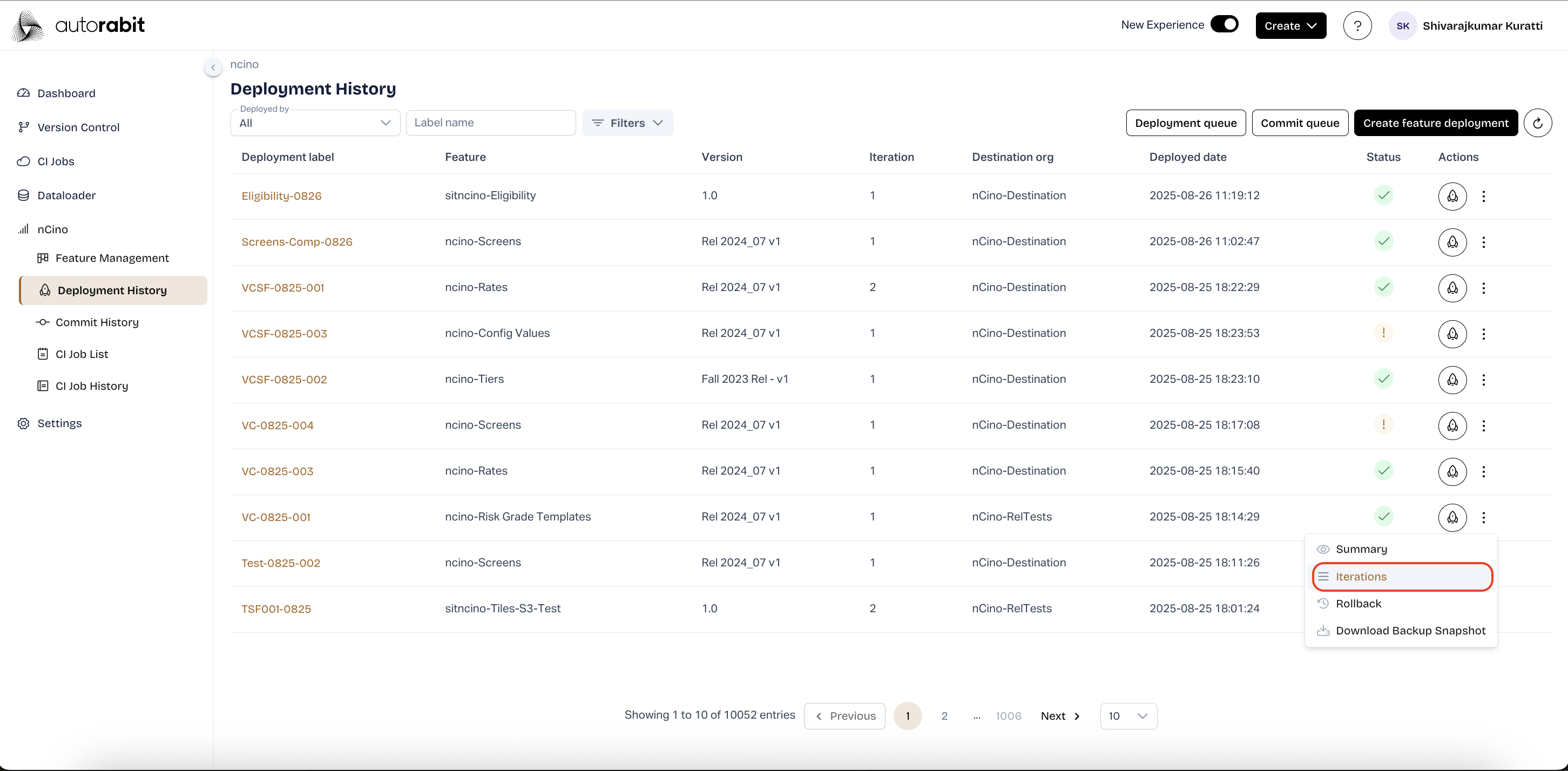Viewport: 1568px width, 771px height.
Task: Choose Rollback in the actions menu
Action: (1358, 604)
